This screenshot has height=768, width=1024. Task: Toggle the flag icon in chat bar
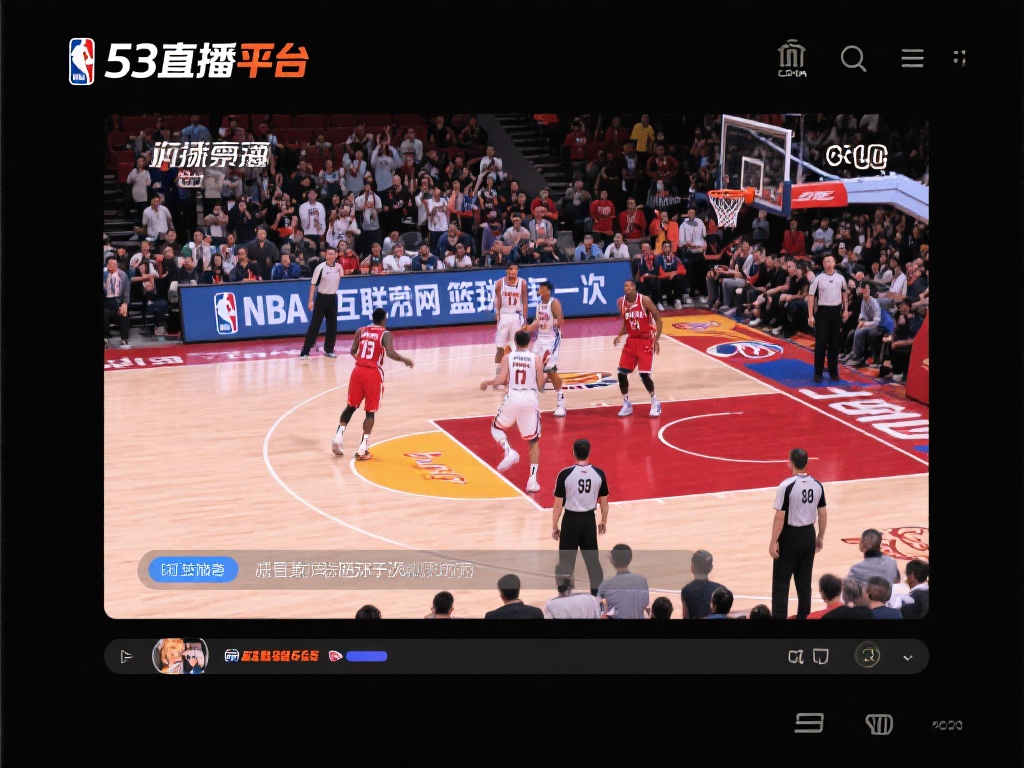pyautogui.click(x=126, y=656)
